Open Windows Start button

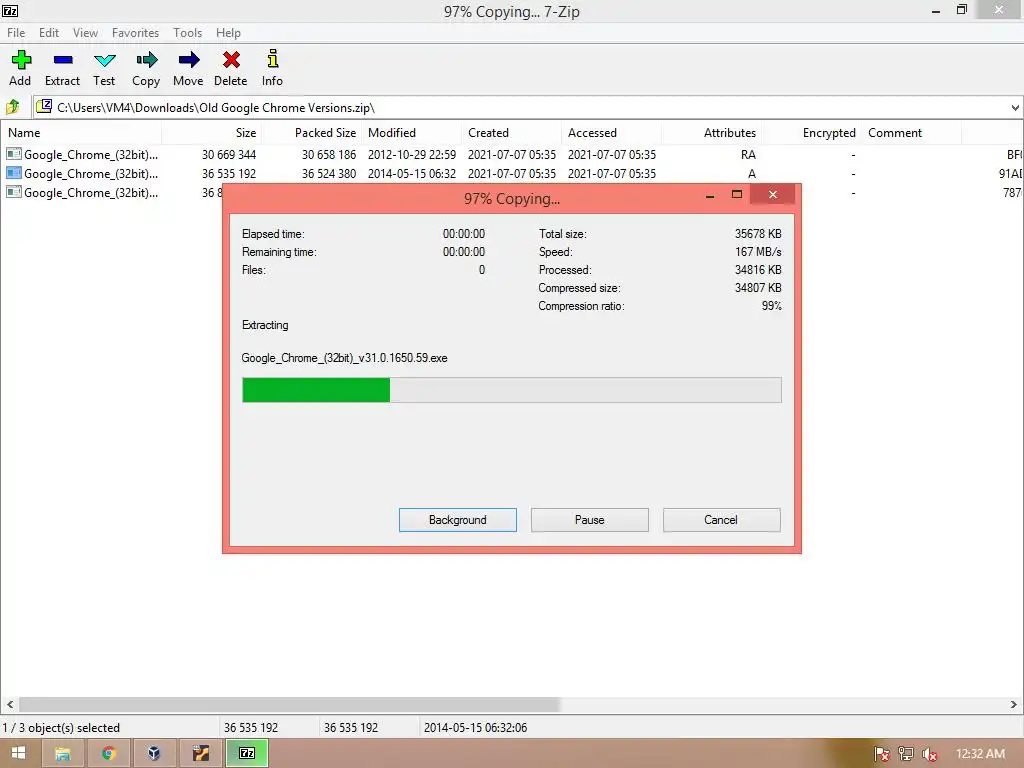point(18,753)
